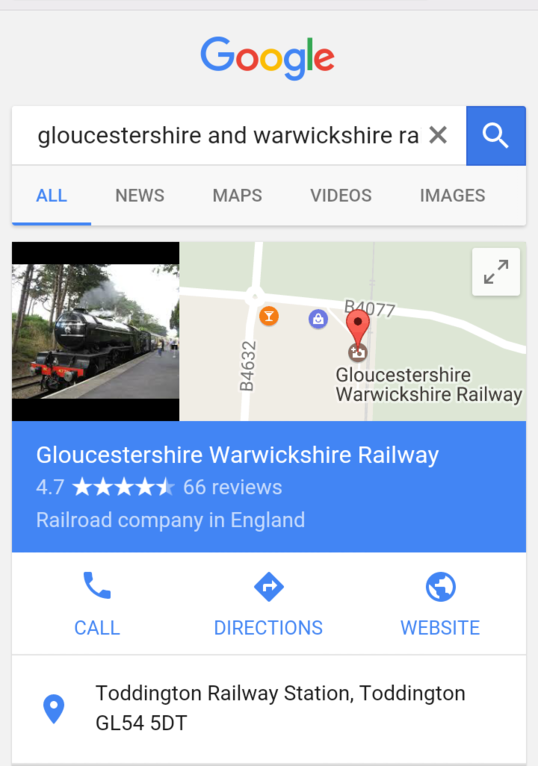This screenshot has width=538, height=766.
Task: Expand the map with fullscreen arrows icon
Action: pos(496,272)
